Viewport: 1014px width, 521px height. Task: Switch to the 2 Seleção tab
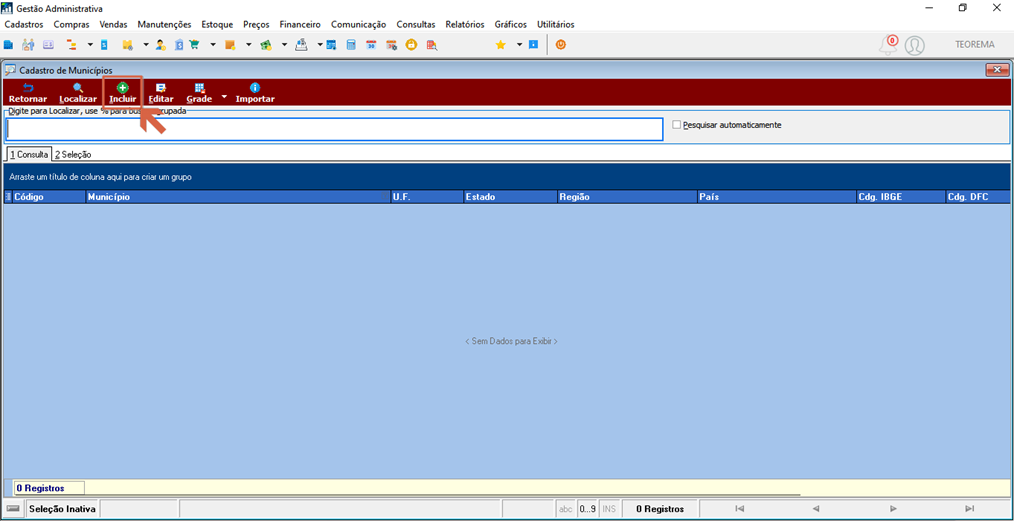point(72,154)
